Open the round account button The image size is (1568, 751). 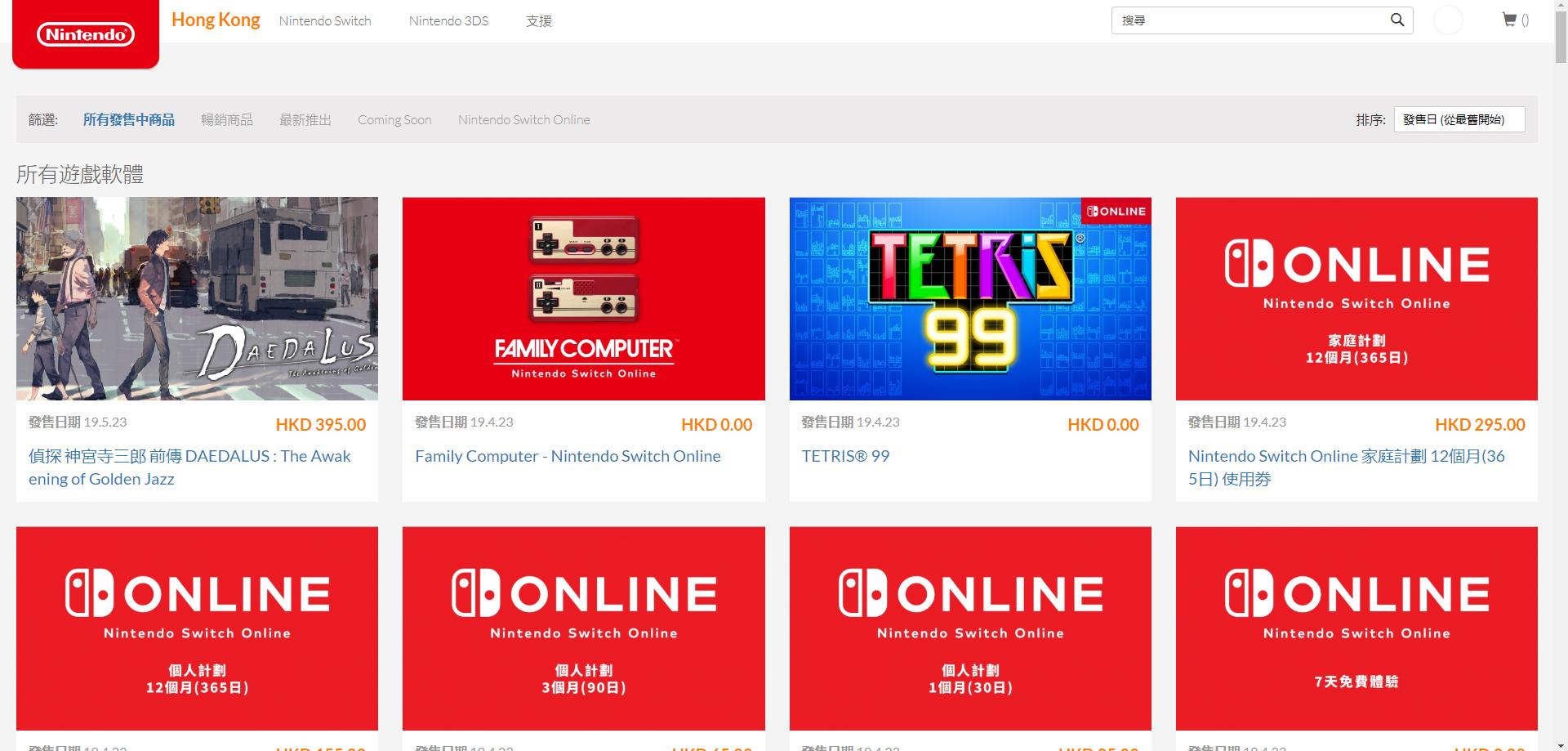tap(1448, 20)
